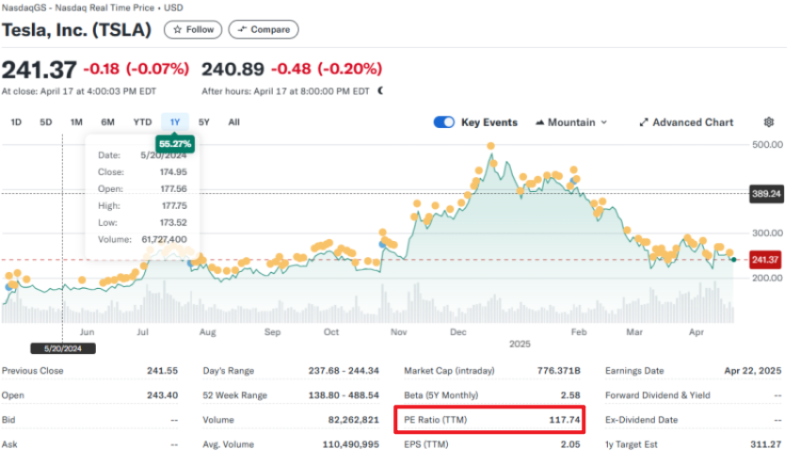Select the 1D time range tab
800x465 pixels.
pyautogui.click(x=16, y=122)
